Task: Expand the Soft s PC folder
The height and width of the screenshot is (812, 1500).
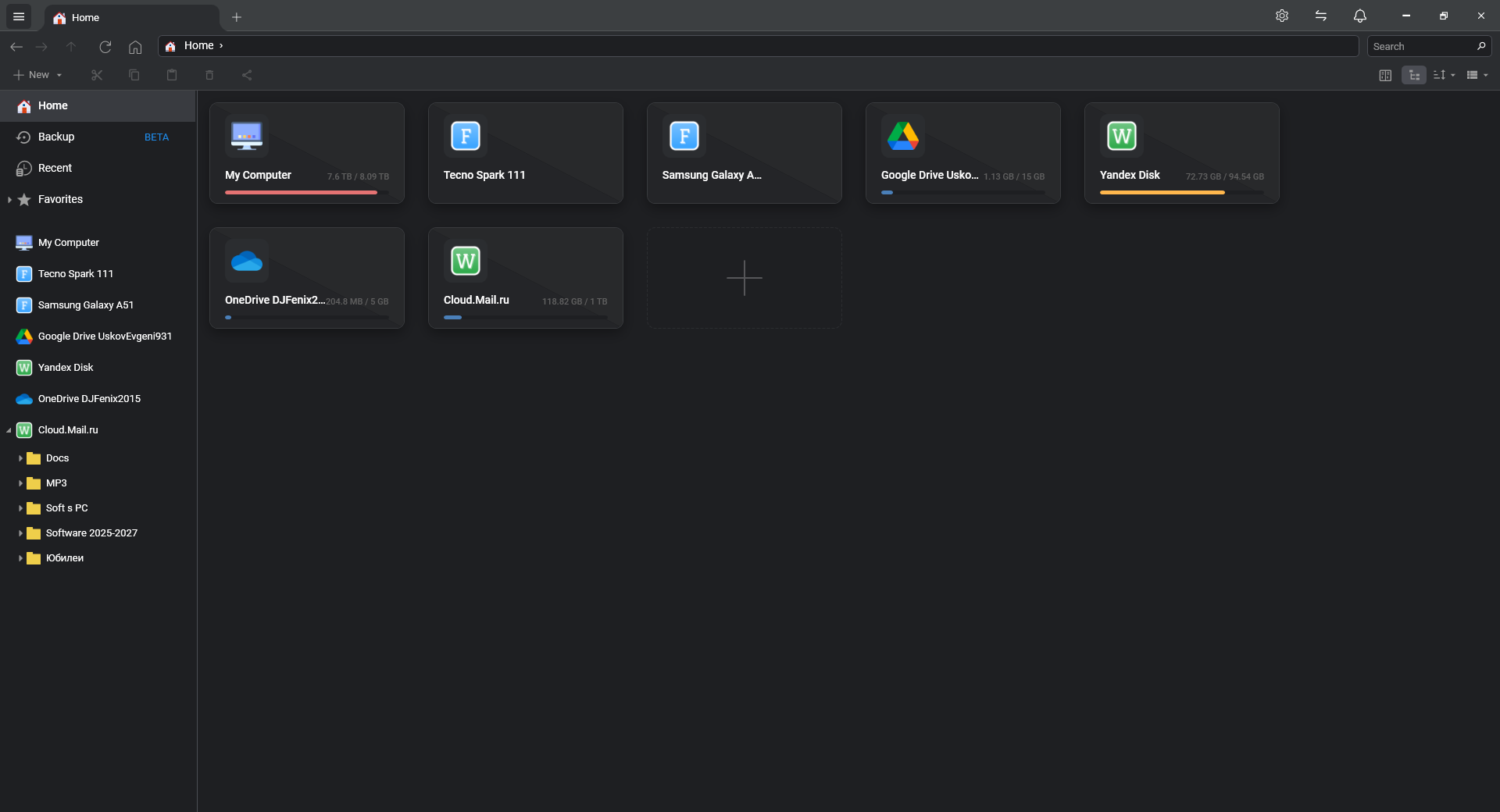Action: (x=20, y=508)
